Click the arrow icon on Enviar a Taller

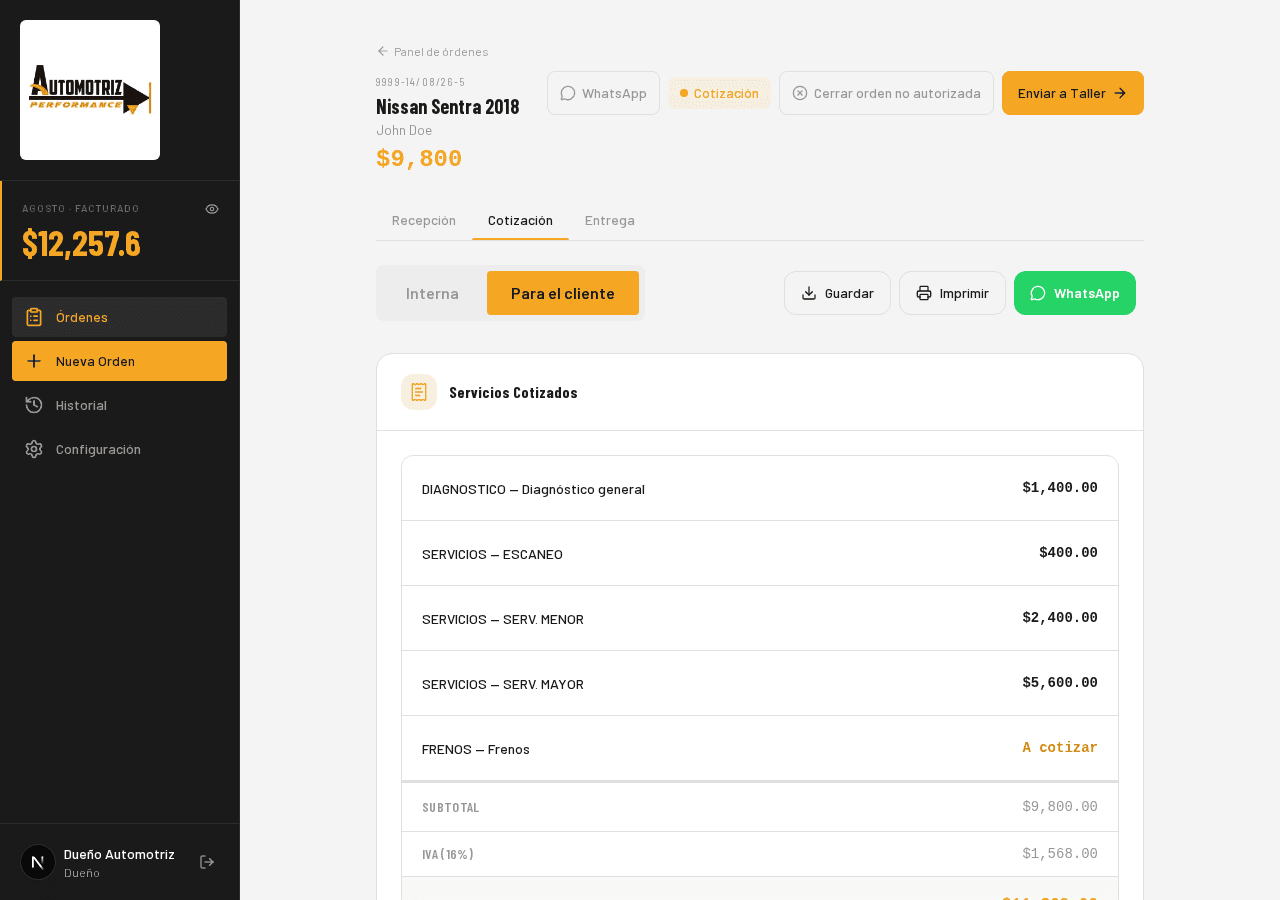[1120, 93]
